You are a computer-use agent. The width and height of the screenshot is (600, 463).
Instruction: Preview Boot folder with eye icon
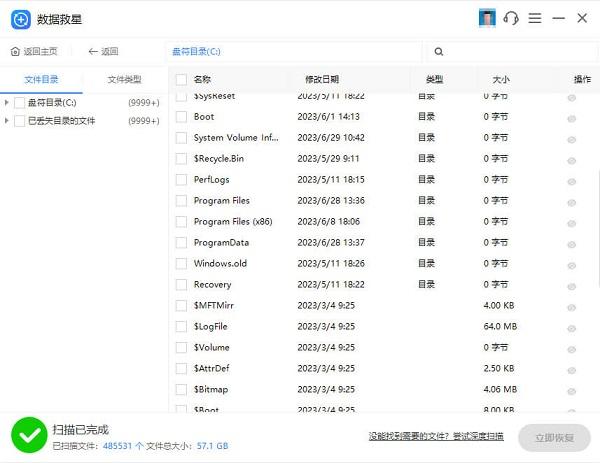click(572, 119)
